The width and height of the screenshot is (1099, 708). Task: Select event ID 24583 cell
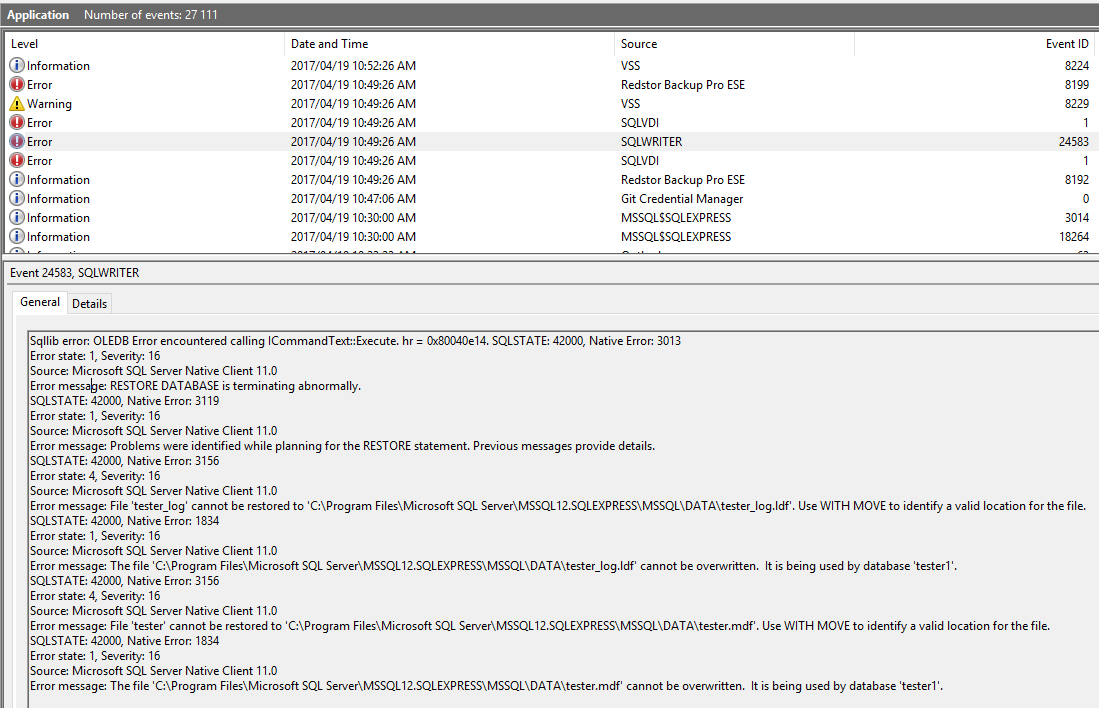1073,142
